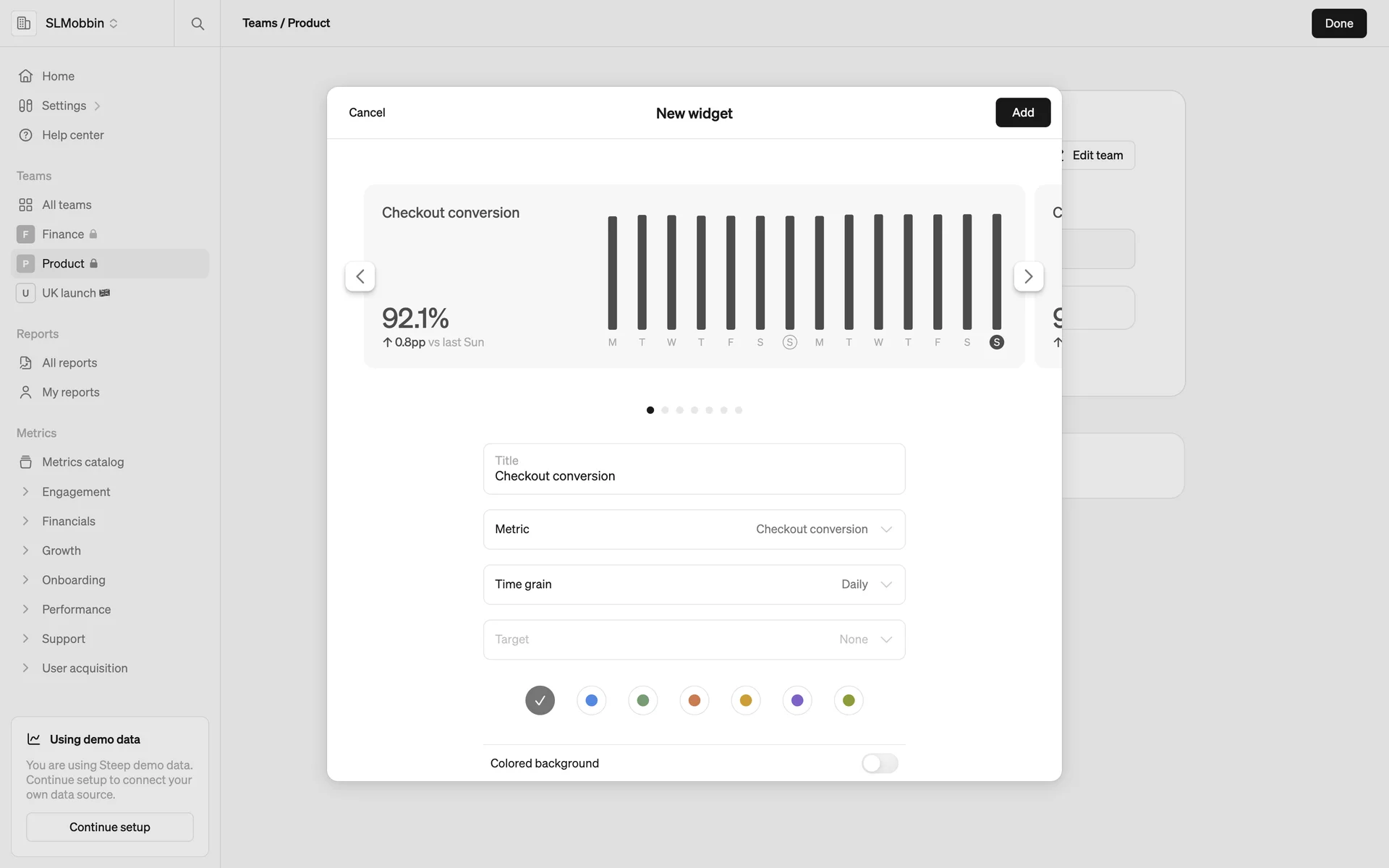Click the My reports person icon
This screenshot has width=1389, height=868.
25,392
